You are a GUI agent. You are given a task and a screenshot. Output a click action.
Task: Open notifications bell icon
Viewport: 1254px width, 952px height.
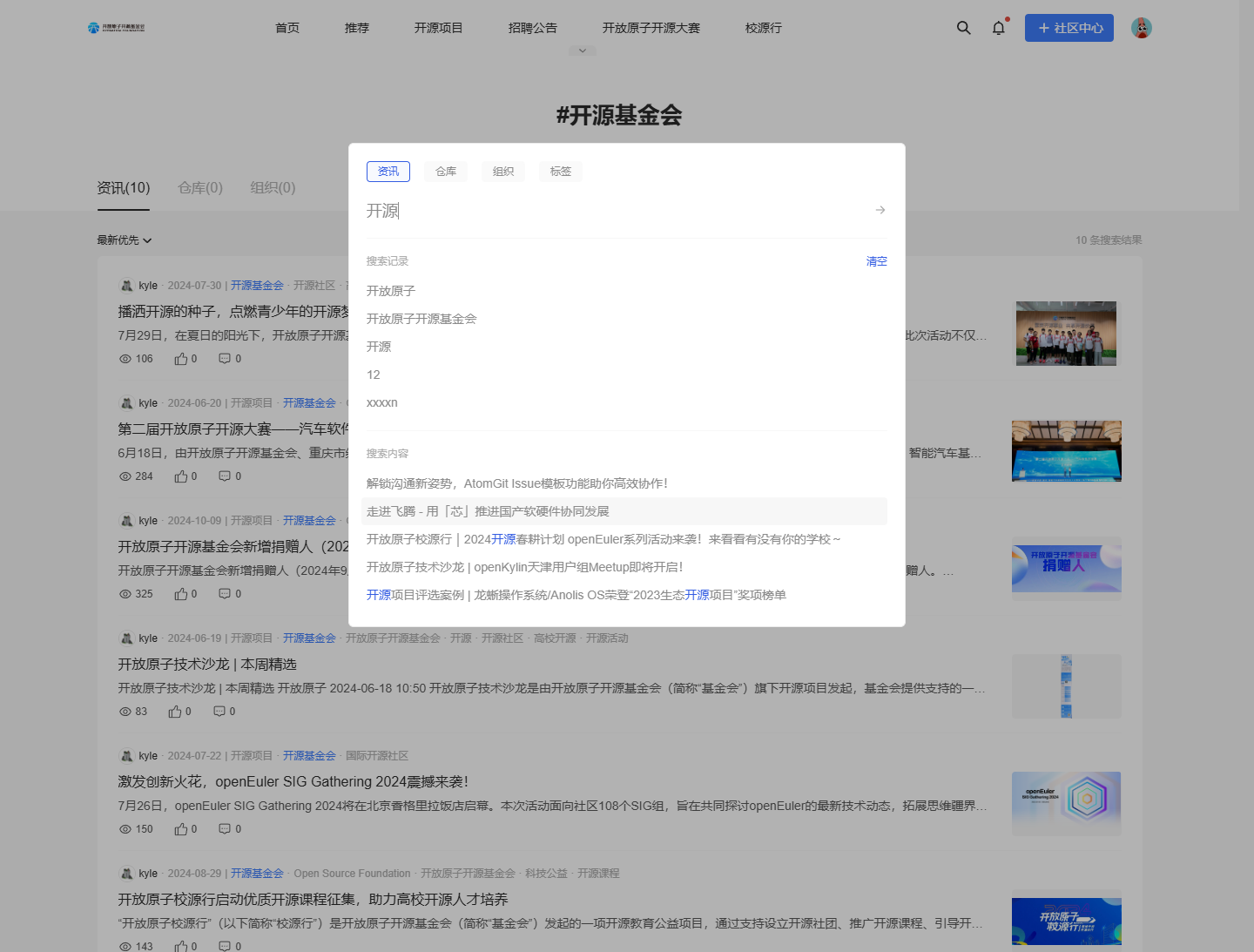[x=999, y=28]
